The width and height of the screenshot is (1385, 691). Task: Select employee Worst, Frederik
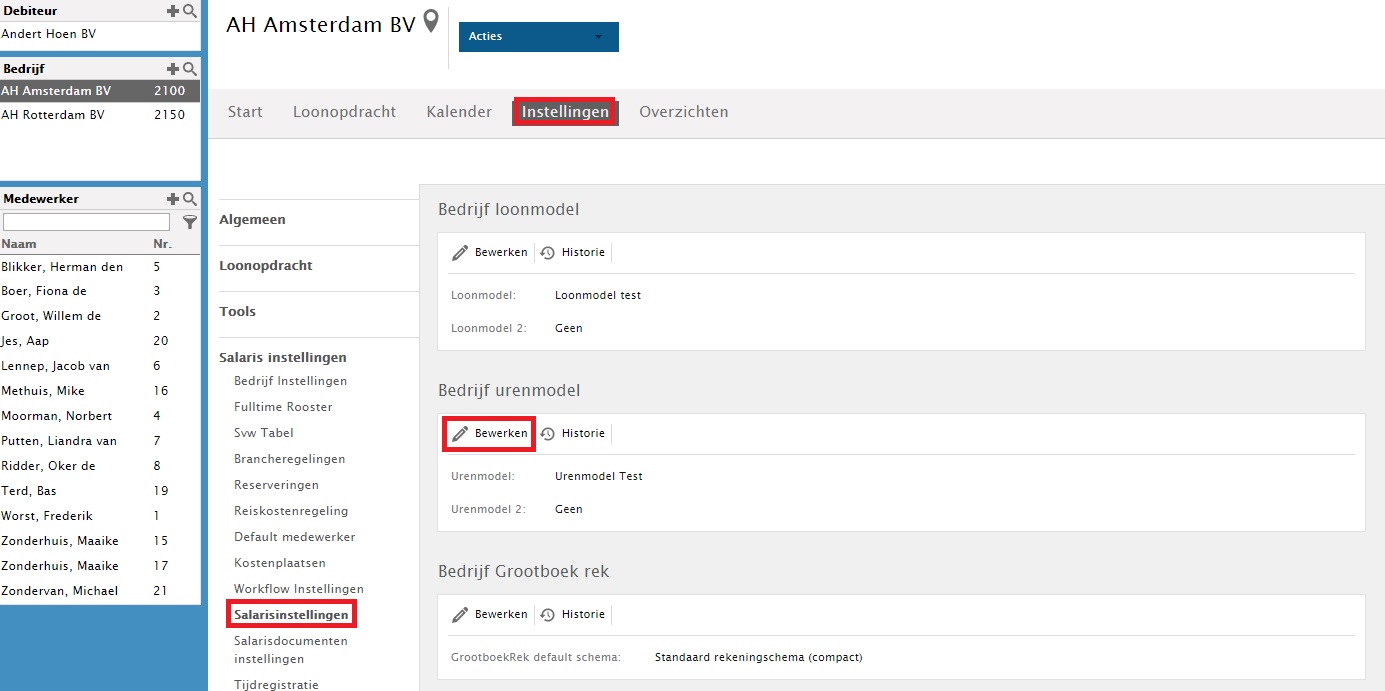[100, 516]
